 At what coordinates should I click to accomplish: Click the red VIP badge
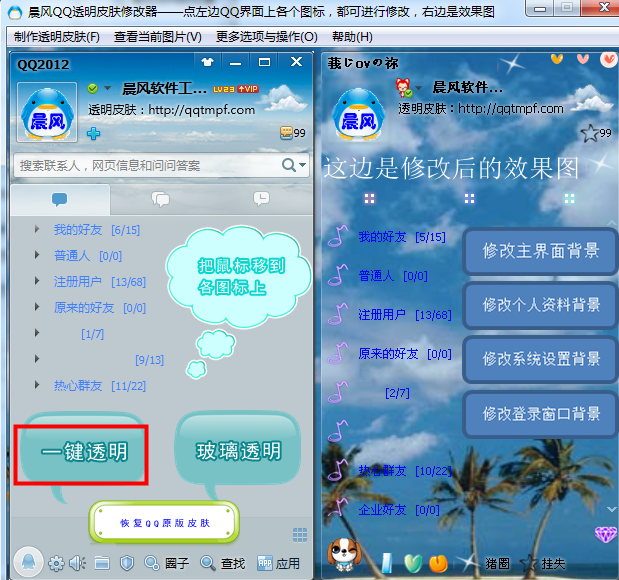(248, 89)
